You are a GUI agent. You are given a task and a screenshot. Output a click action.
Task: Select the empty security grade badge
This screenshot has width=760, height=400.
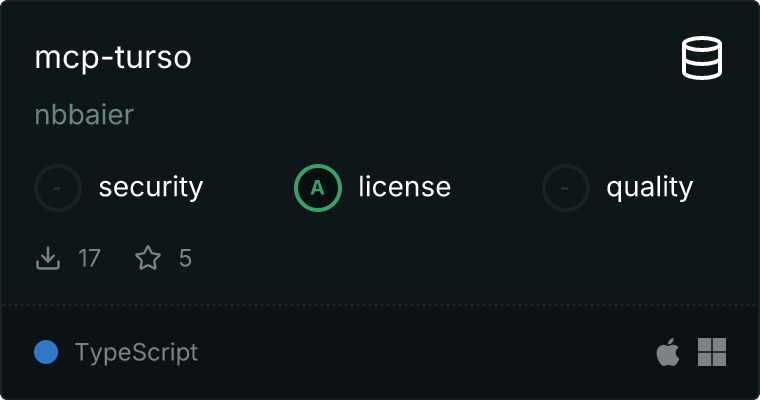click(58, 187)
